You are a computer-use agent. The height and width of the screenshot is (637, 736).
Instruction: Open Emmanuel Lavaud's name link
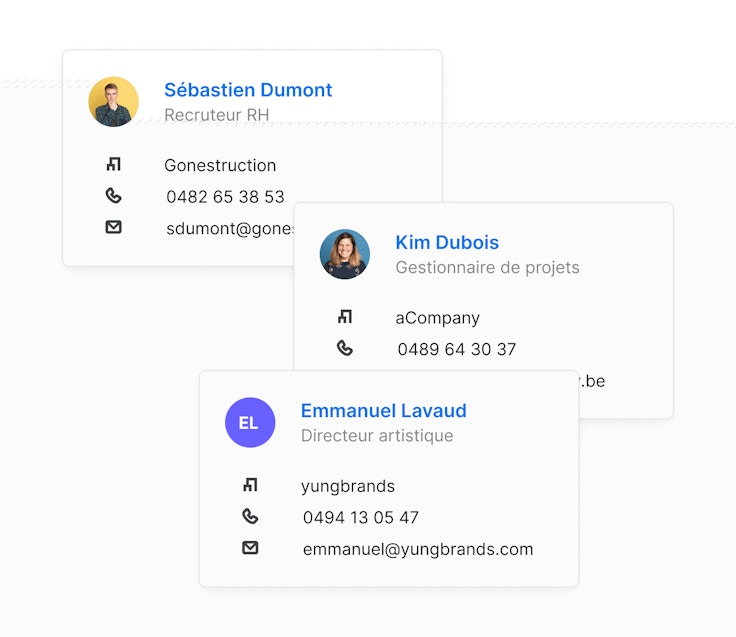point(383,411)
